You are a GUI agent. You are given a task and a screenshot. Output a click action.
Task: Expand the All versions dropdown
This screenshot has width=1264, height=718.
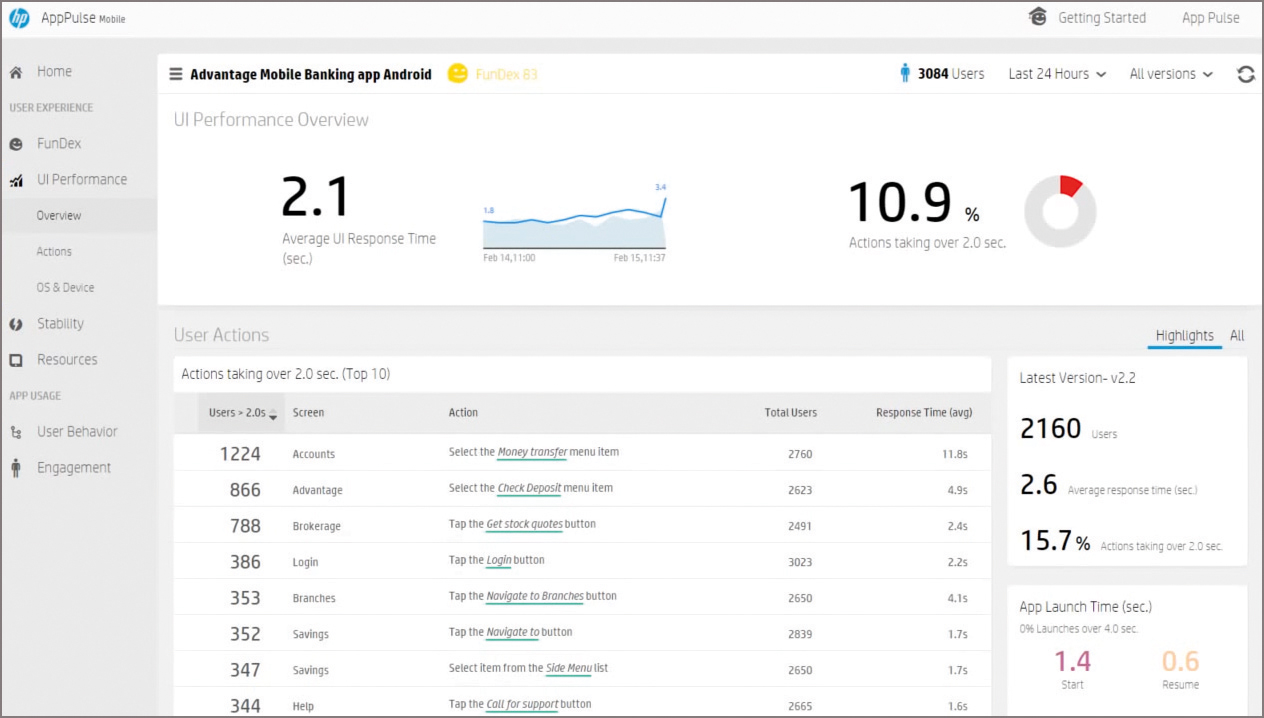click(x=1170, y=74)
